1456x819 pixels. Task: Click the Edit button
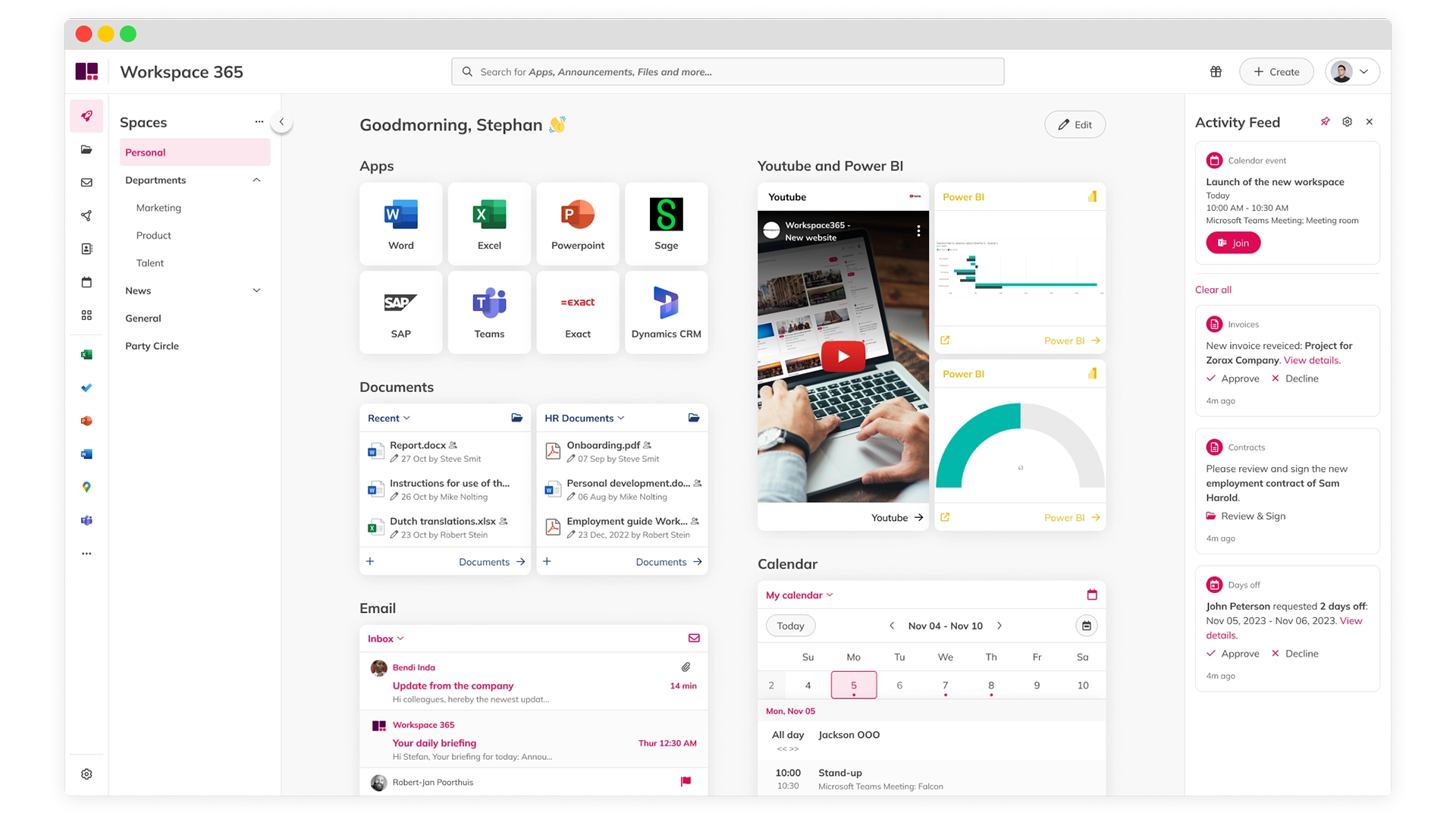[x=1075, y=124]
